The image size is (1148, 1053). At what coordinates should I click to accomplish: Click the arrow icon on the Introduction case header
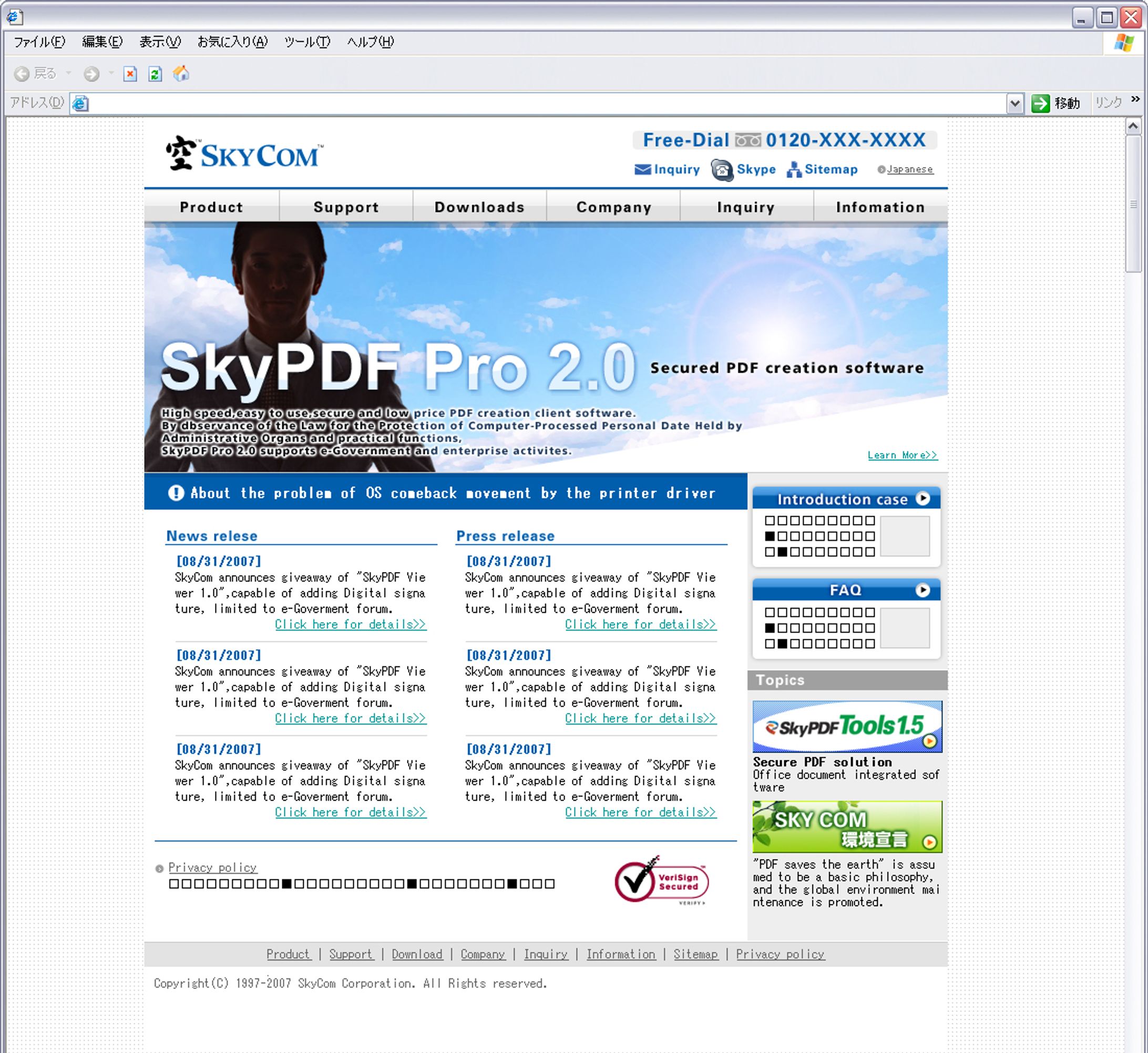pyautogui.click(x=923, y=499)
